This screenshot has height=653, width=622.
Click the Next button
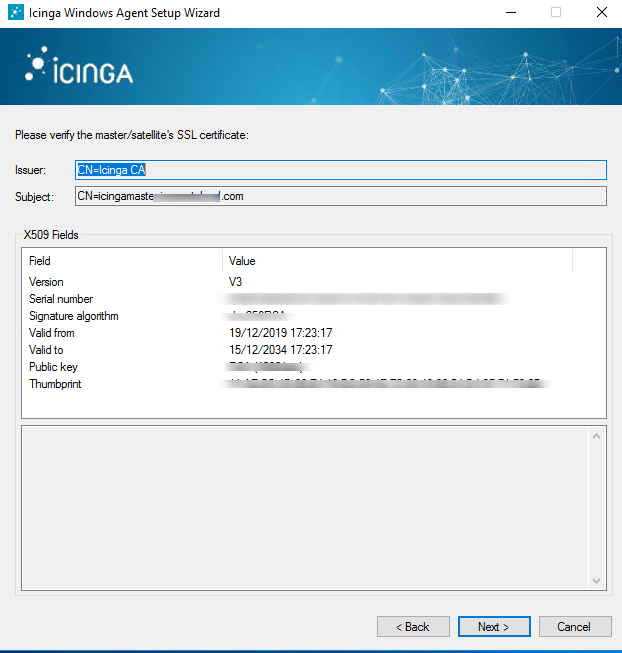point(494,626)
